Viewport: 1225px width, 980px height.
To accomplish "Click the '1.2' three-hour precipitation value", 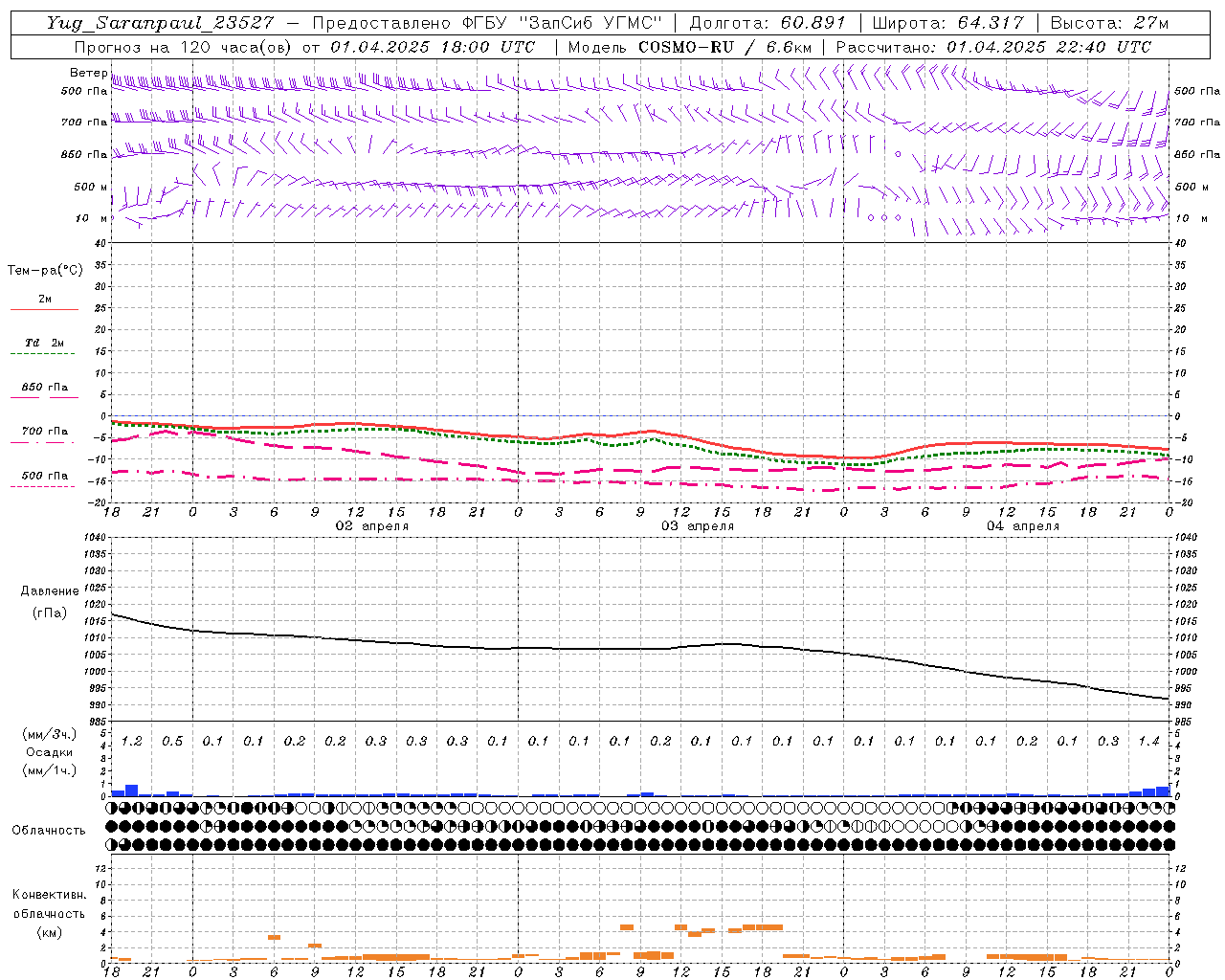I will 131,741.
